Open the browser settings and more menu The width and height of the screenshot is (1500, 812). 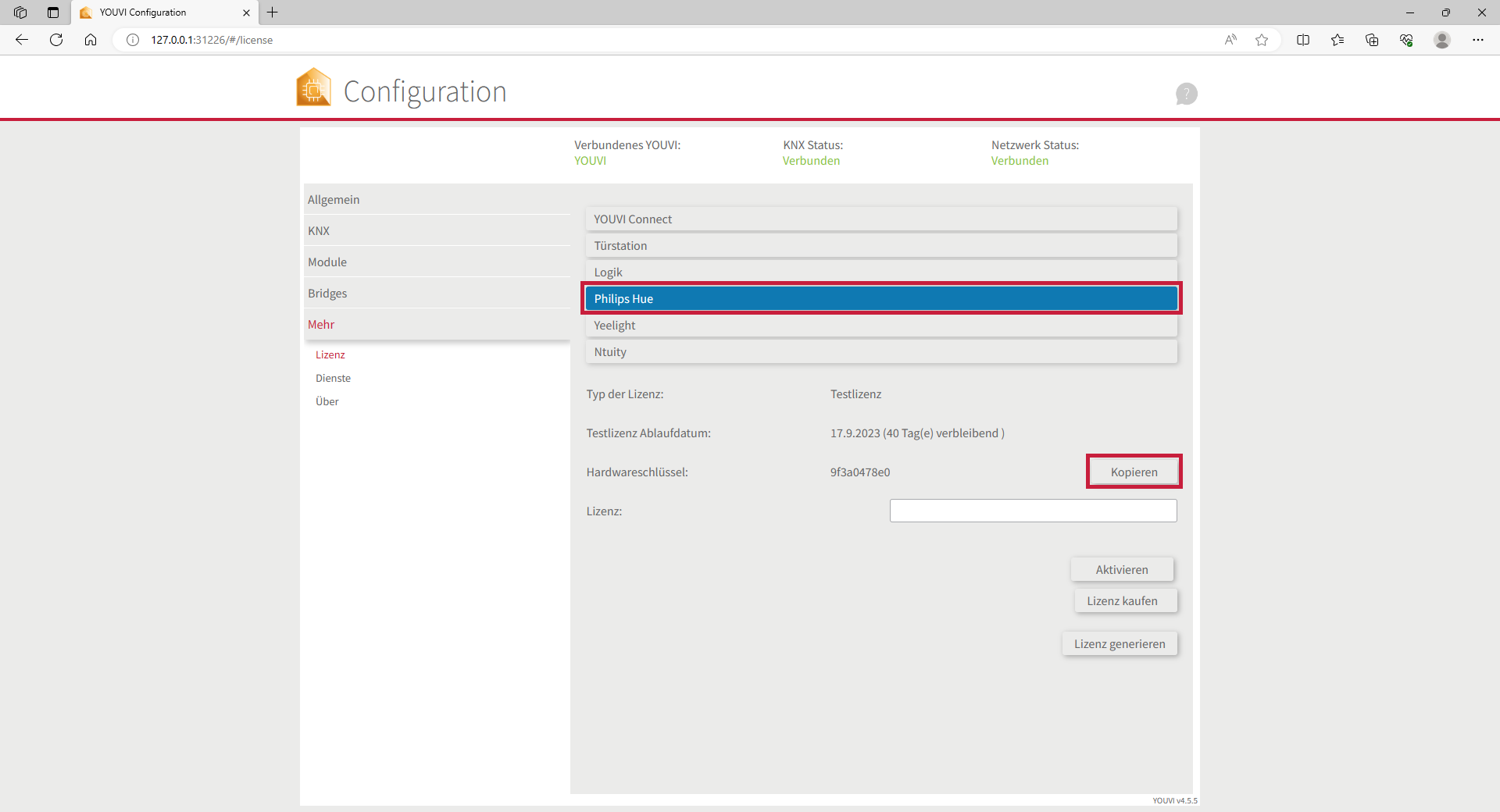coord(1478,40)
